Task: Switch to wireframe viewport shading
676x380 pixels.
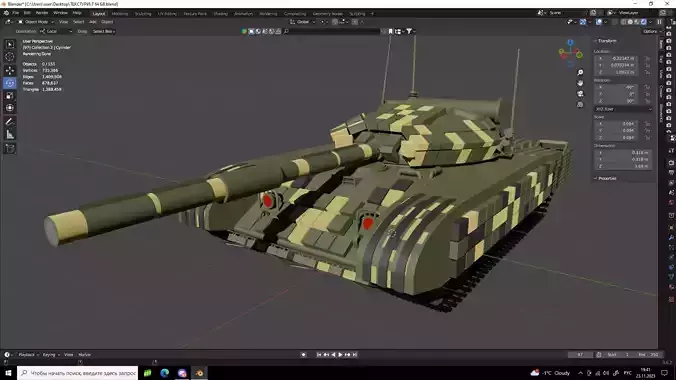Action: pos(624,22)
